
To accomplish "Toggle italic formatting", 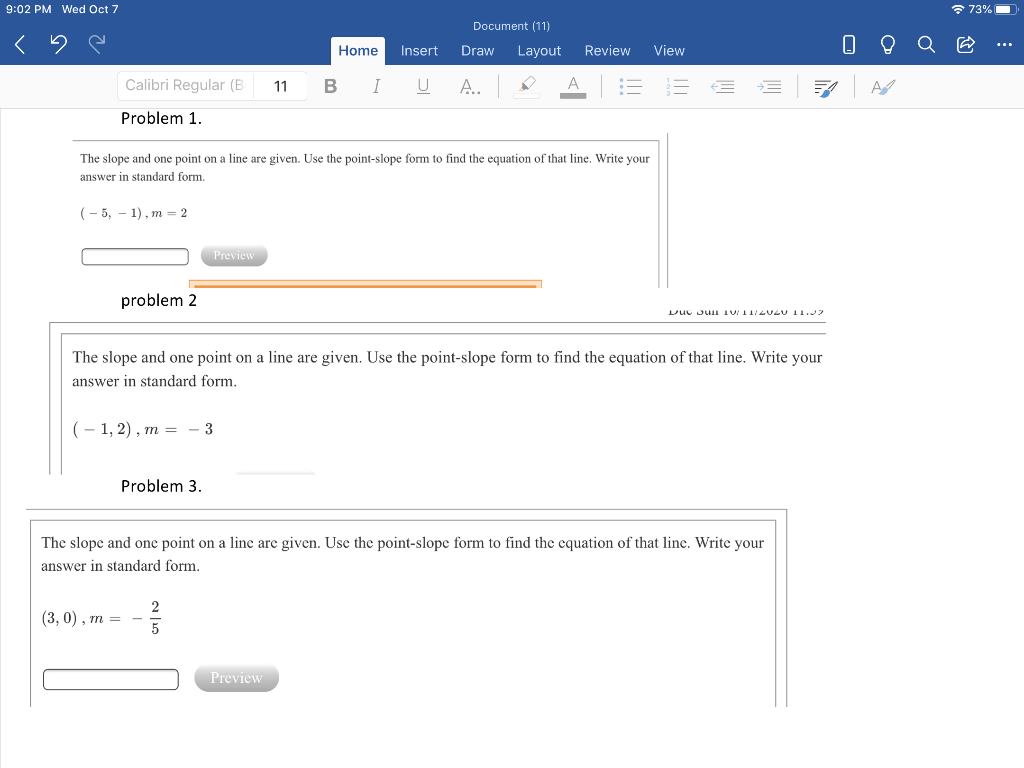I will [376, 86].
